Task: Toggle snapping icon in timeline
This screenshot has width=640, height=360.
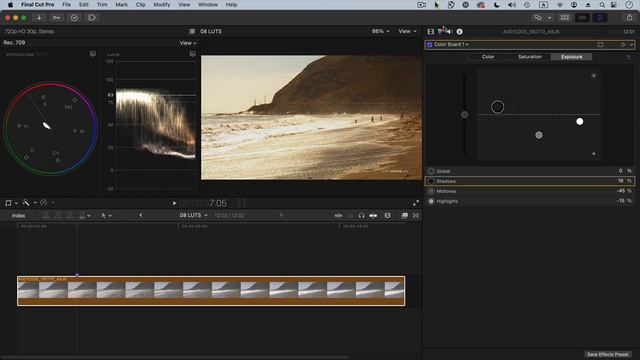Action: point(373,216)
